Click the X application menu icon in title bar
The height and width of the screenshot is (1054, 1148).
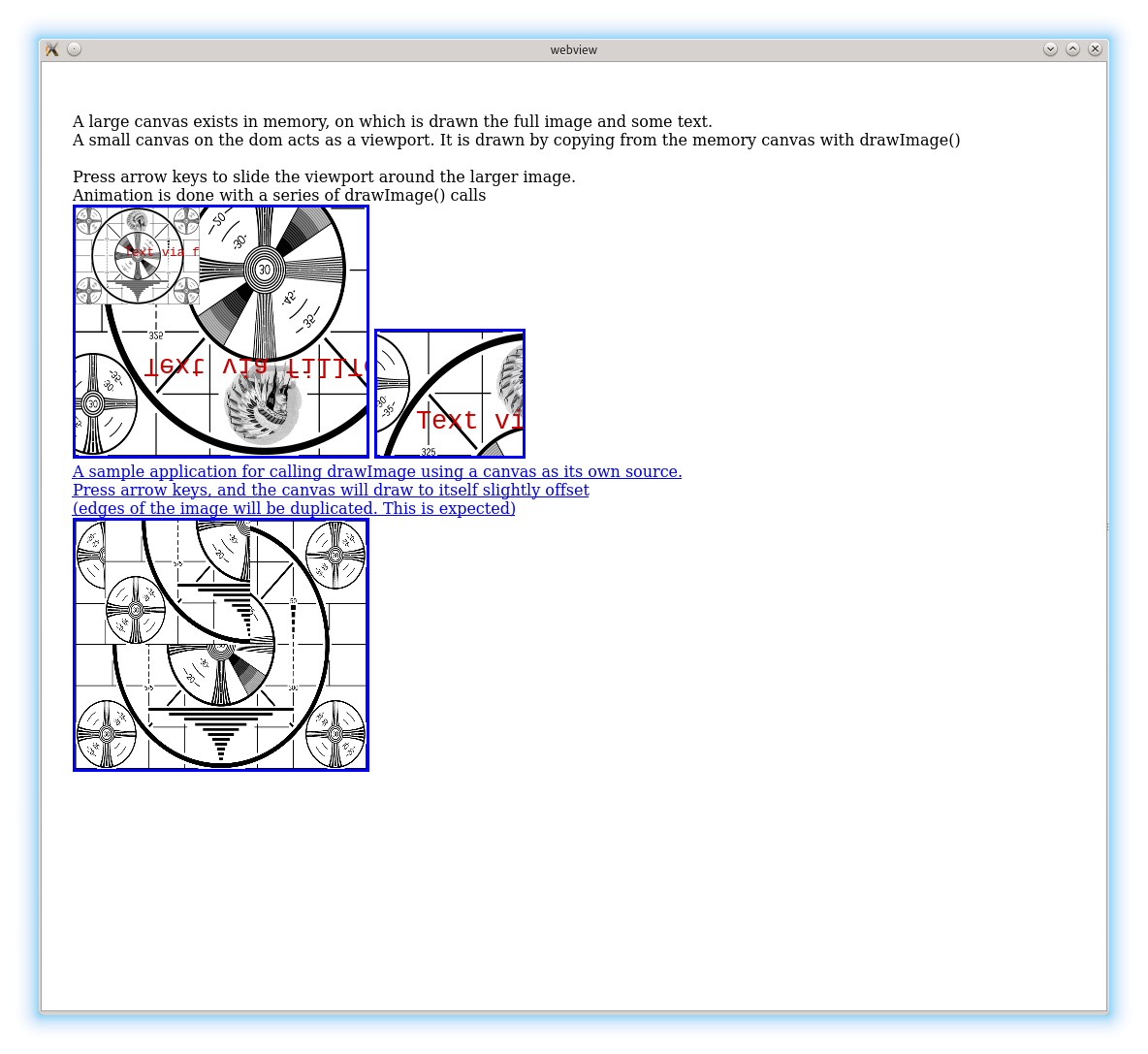tap(52, 49)
